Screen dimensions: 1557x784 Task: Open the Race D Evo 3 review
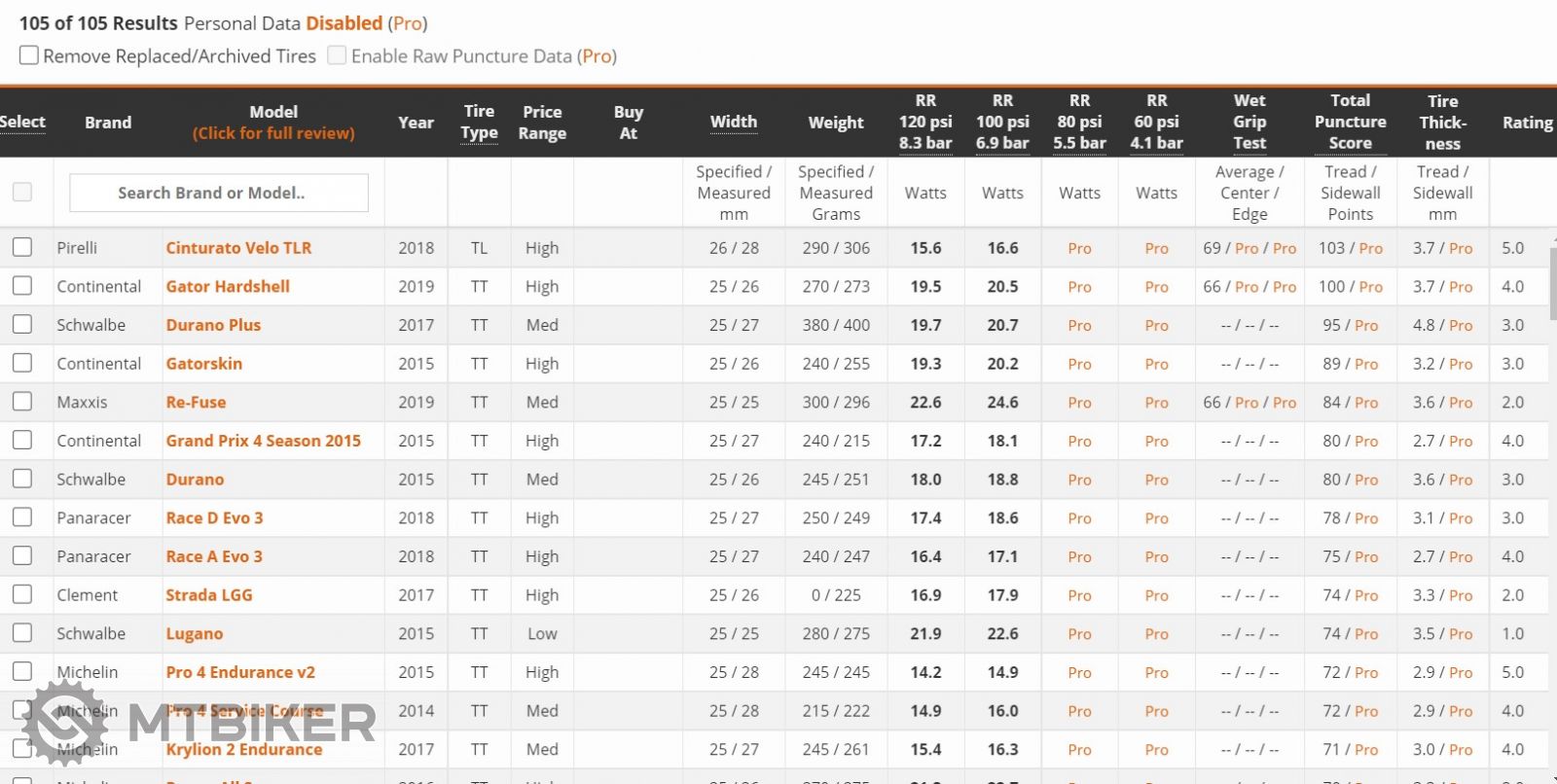[214, 517]
